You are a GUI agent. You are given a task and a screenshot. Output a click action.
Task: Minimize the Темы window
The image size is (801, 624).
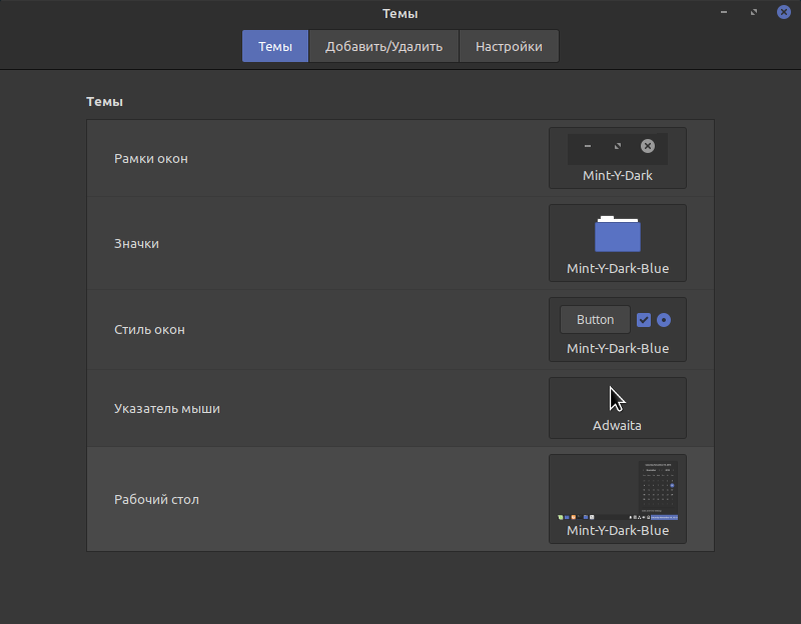[724, 12]
